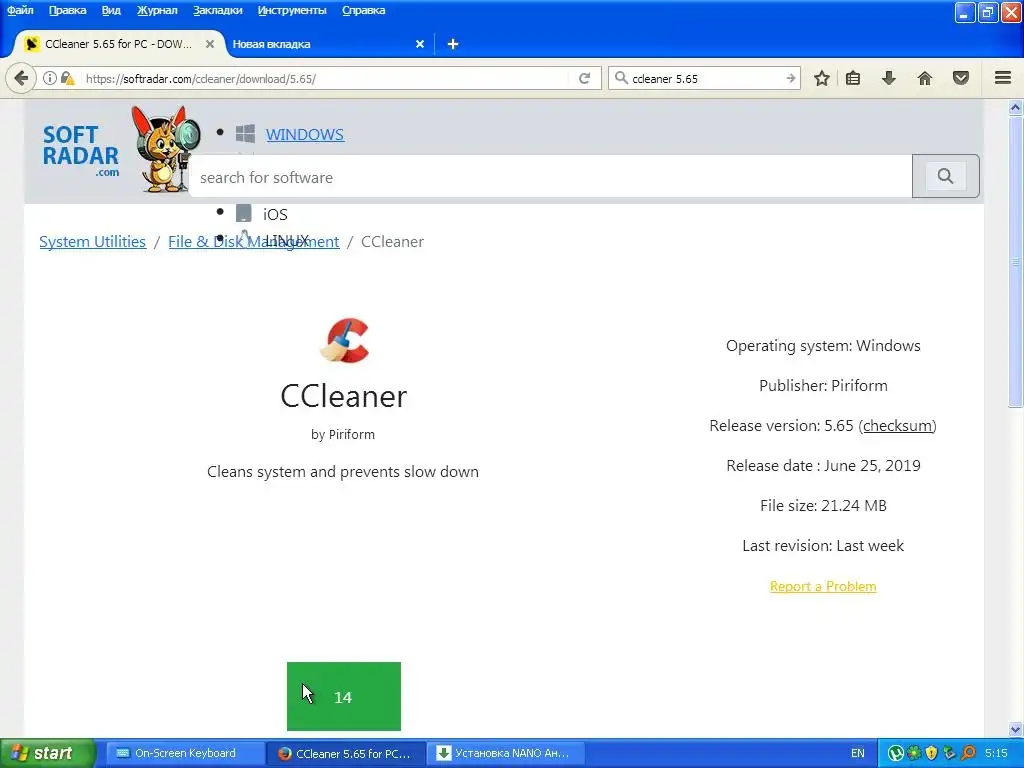Viewport: 1024px width, 768px height.
Task: Open the hamburger menu of Firefox
Action: click(x=1003, y=78)
